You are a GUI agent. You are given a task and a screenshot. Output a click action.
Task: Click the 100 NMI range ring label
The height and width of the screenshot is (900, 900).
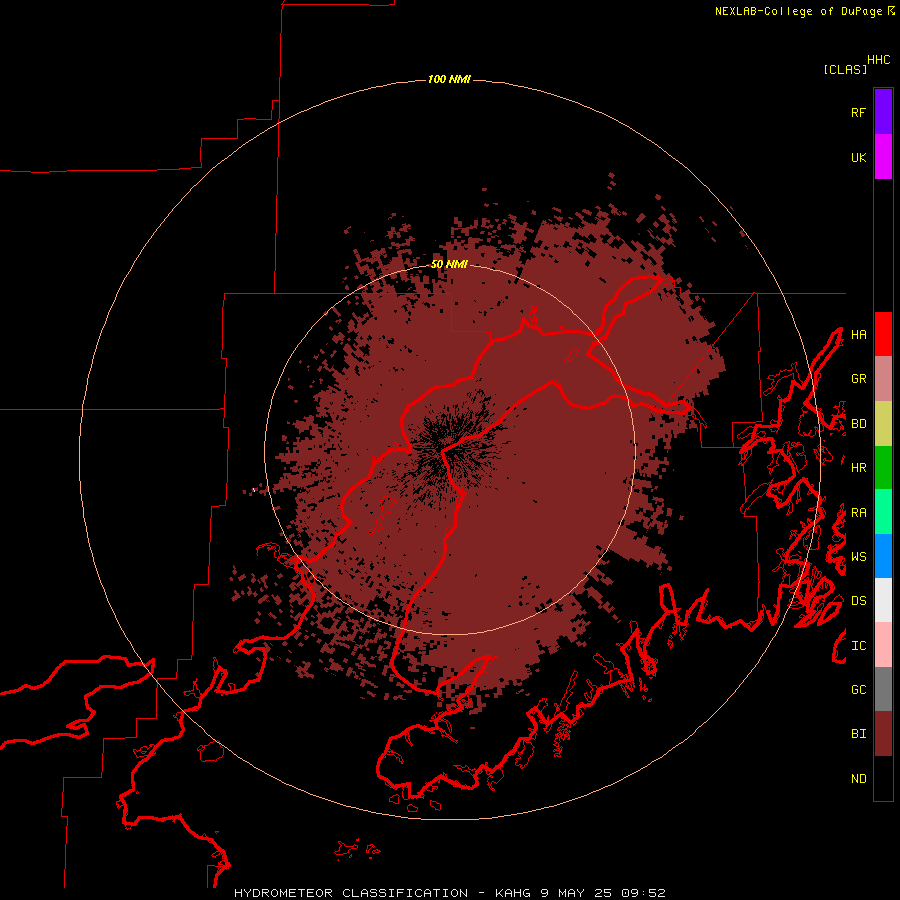[449, 79]
